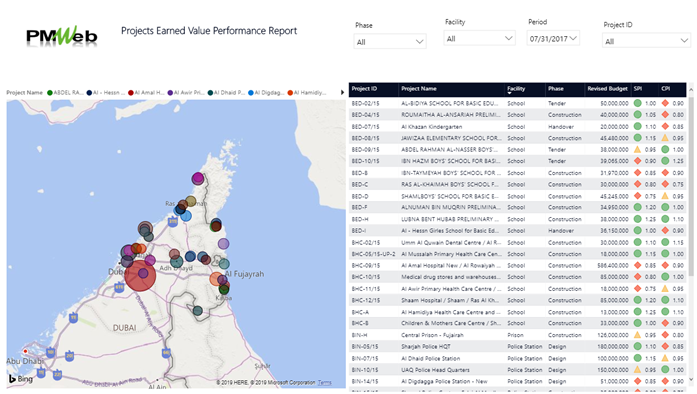Click the red SPI indicator for BIN-14/15

pyautogui.click(x=637, y=381)
